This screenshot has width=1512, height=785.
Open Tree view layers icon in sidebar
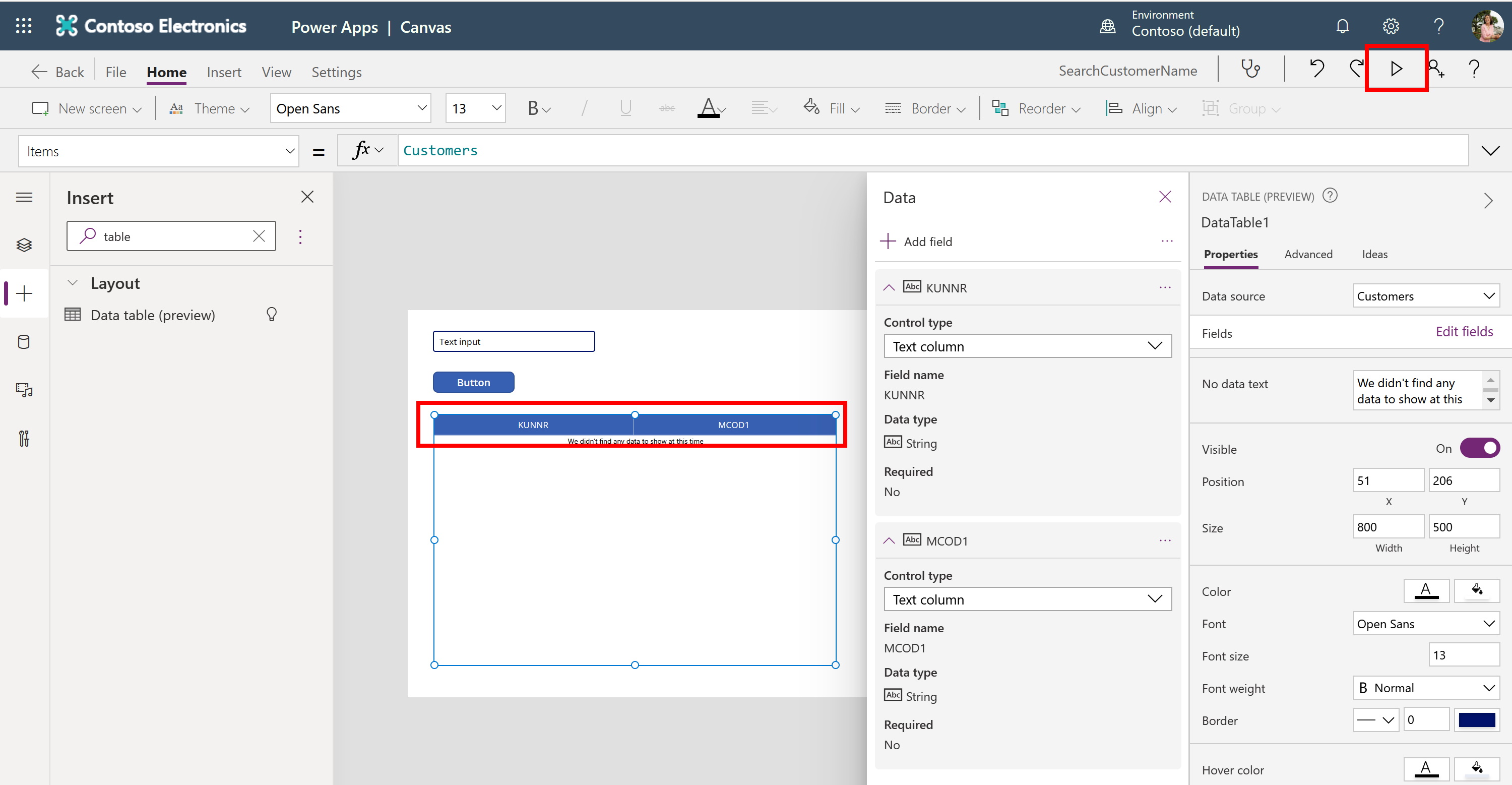[24, 245]
